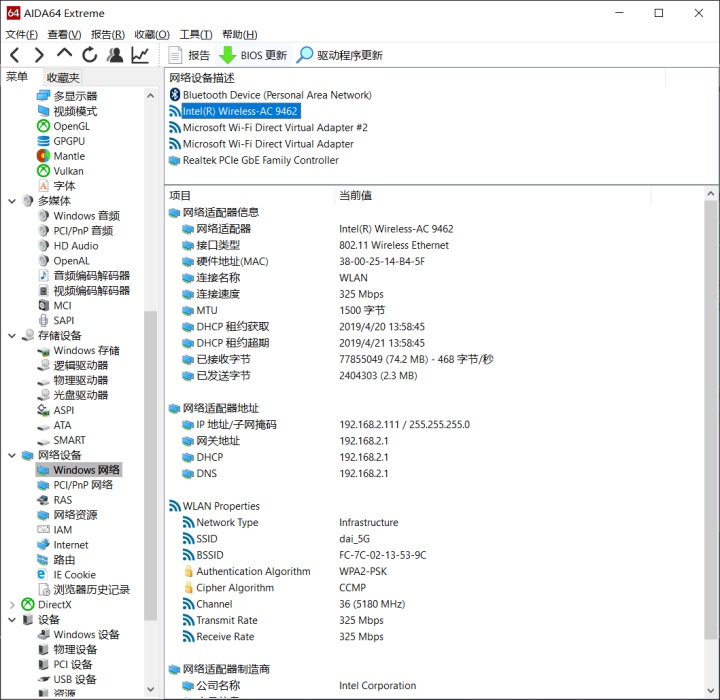Image resolution: width=720 pixels, height=700 pixels.
Task: Refresh the page with the circular arrow
Action: 90,55
